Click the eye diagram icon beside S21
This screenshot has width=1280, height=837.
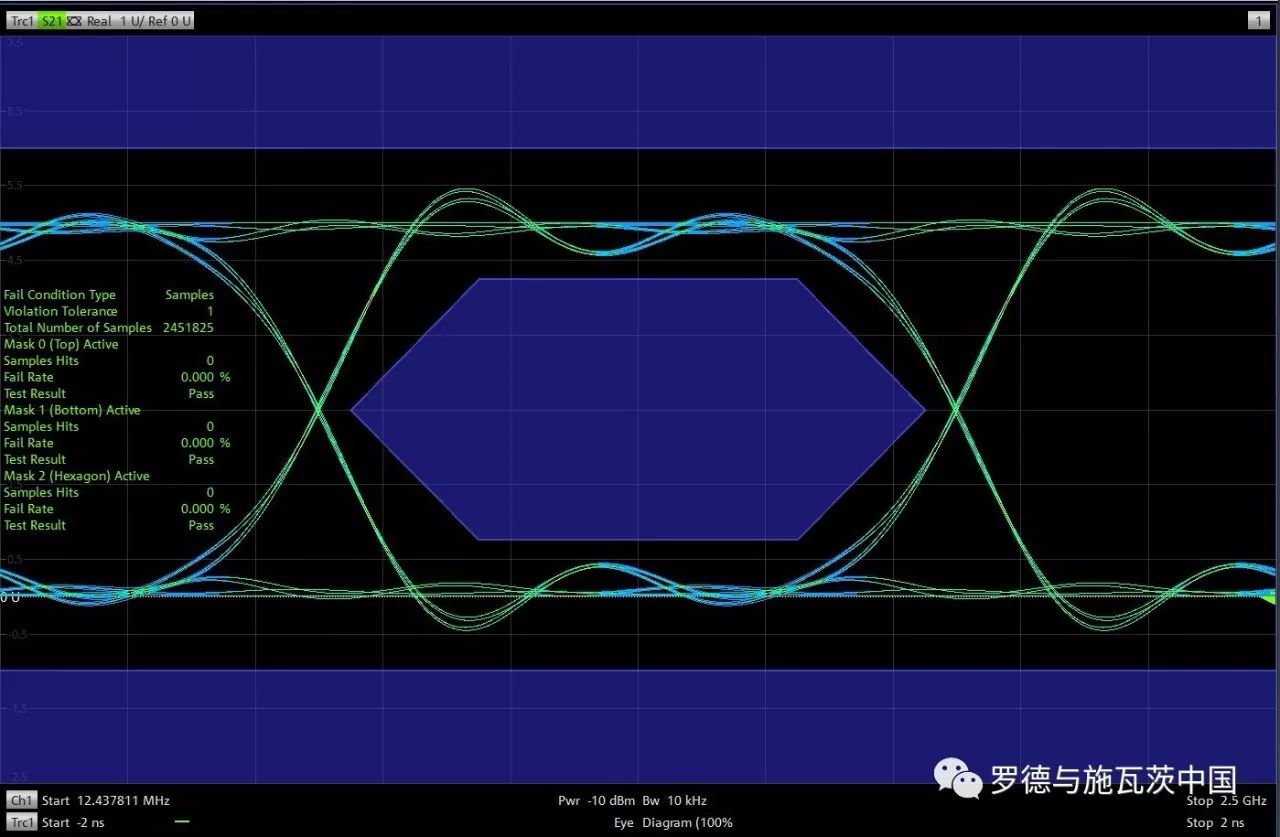[x=74, y=21]
